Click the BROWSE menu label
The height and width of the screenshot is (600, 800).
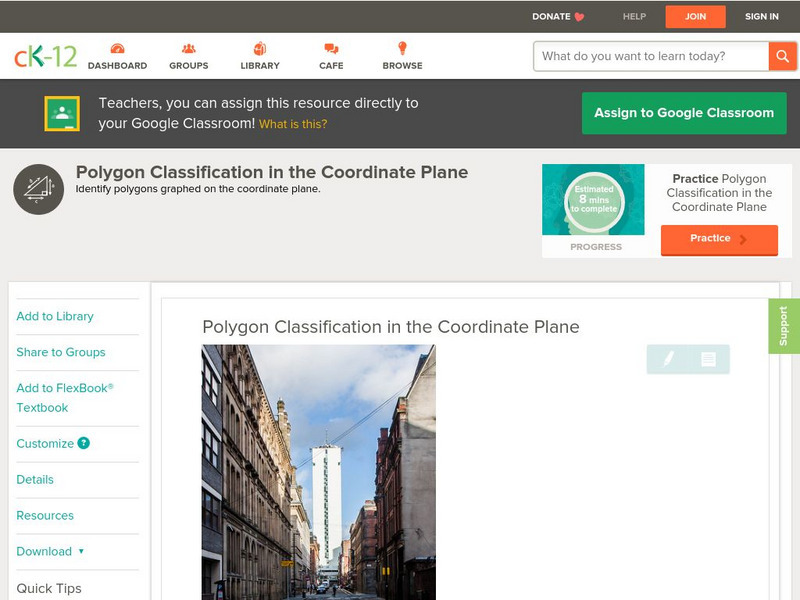point(403,66)
